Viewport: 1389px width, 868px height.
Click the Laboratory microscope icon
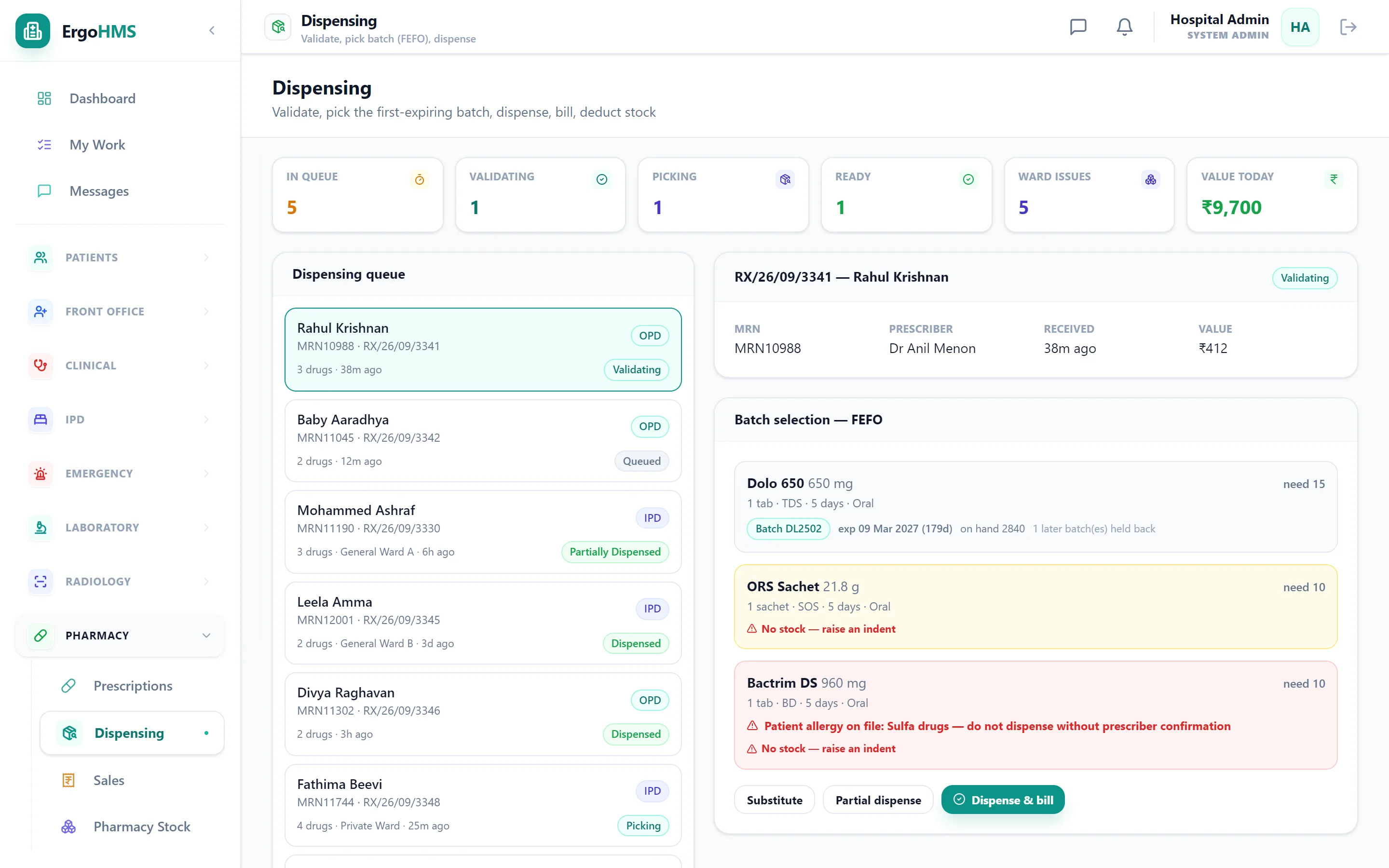point(40,527)
